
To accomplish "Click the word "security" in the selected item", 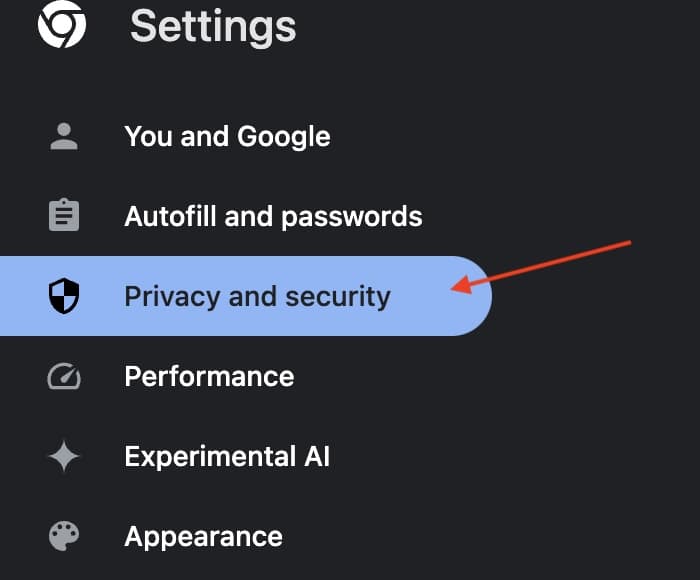I will pos(339,296).
